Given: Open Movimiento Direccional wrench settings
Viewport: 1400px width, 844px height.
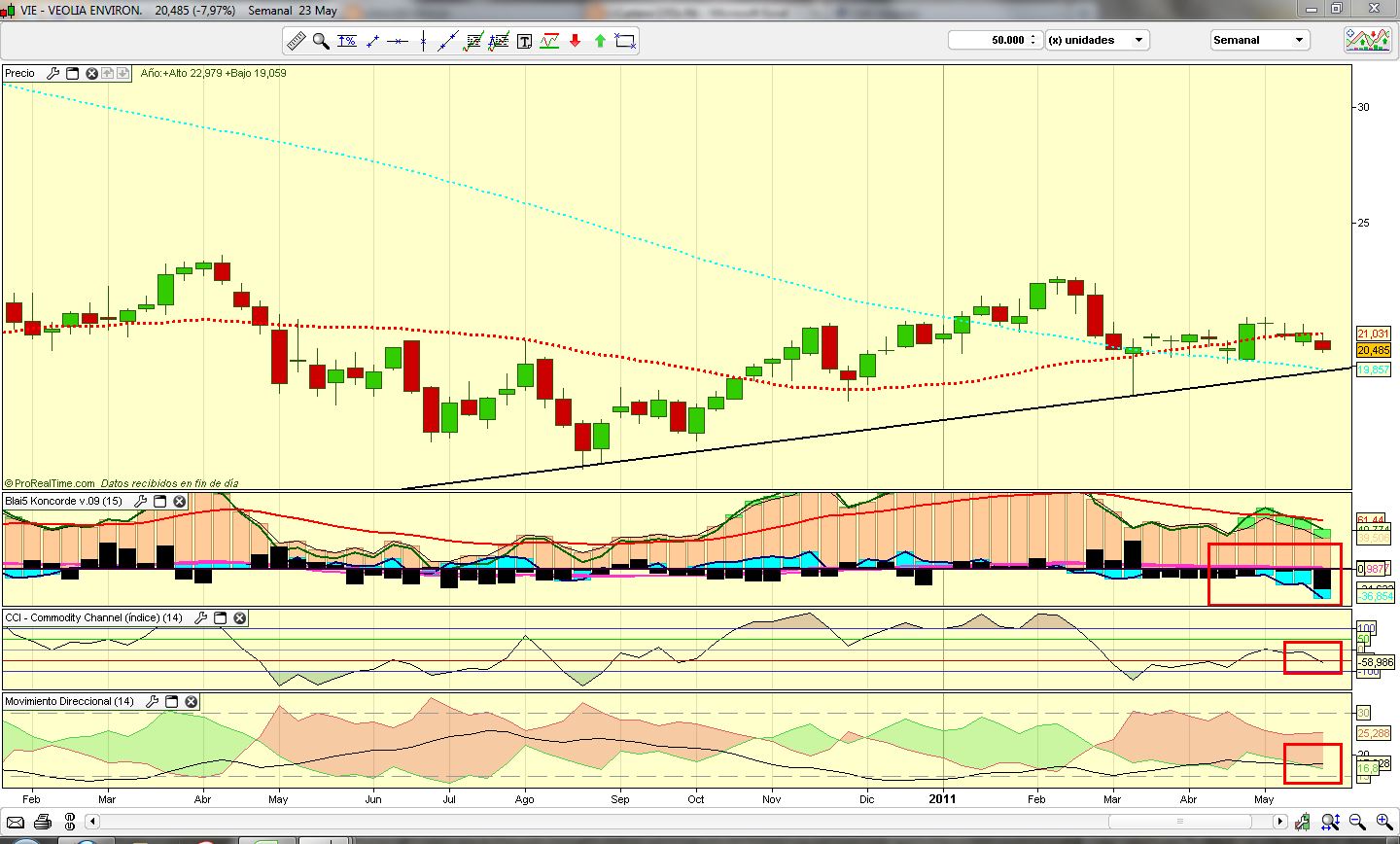Looking at the screenshot, I should click(152, 701).
